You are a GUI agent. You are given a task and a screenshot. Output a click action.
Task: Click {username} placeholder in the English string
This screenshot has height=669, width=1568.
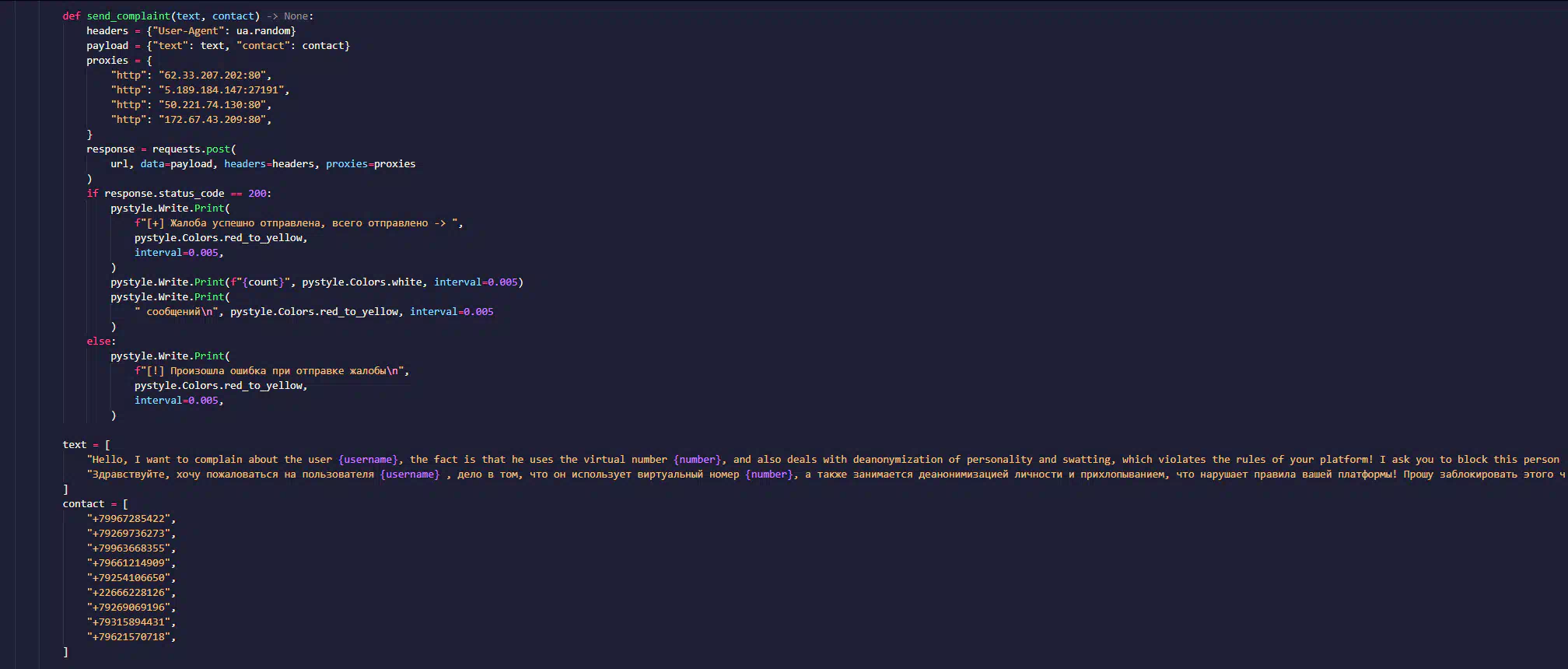click(x=368, y=460)
